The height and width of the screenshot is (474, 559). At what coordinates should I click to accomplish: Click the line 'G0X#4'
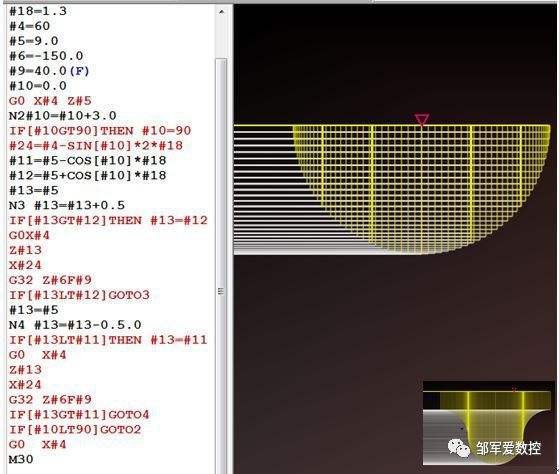29,236
